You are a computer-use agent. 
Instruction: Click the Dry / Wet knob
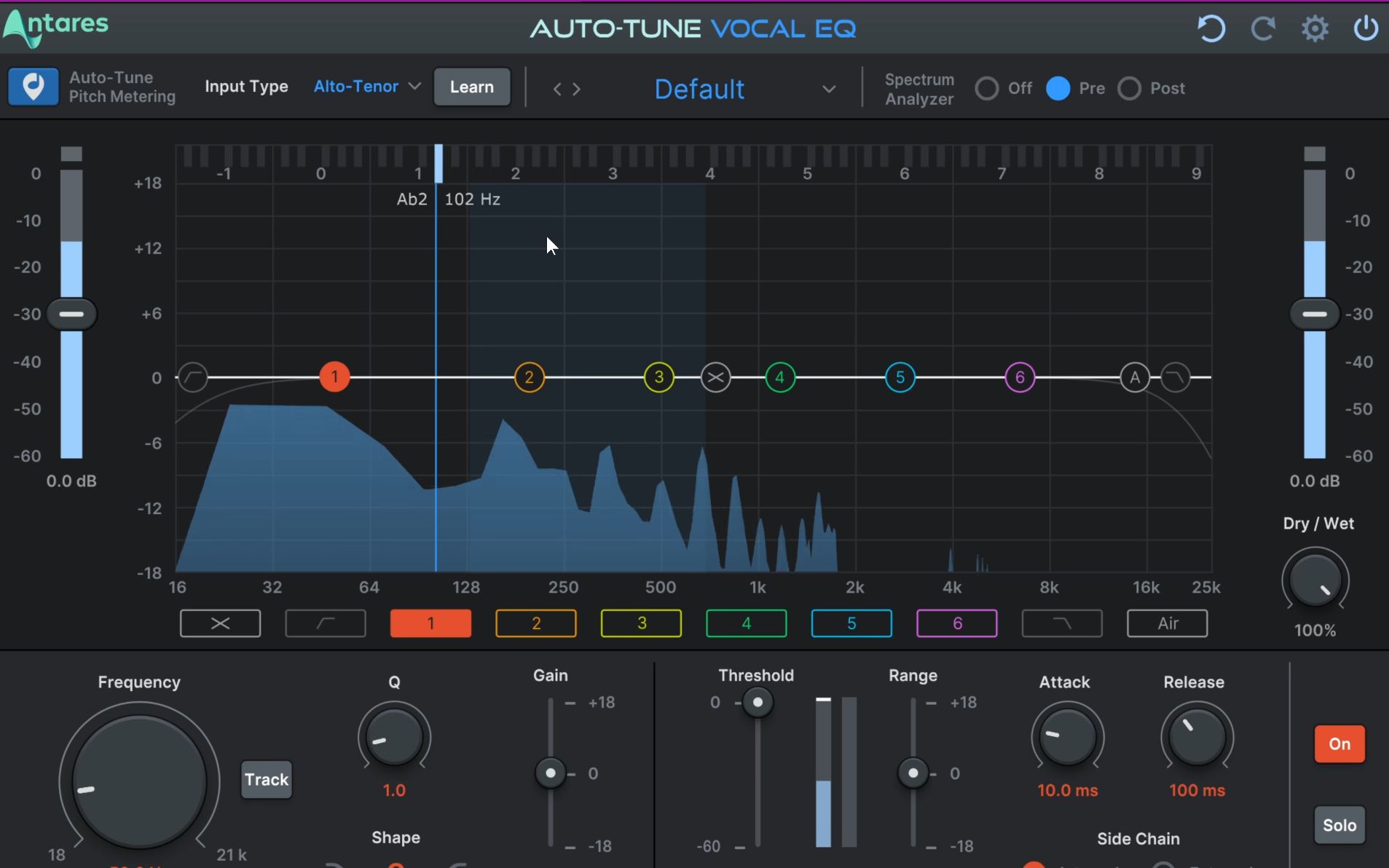click(1315, 580)
